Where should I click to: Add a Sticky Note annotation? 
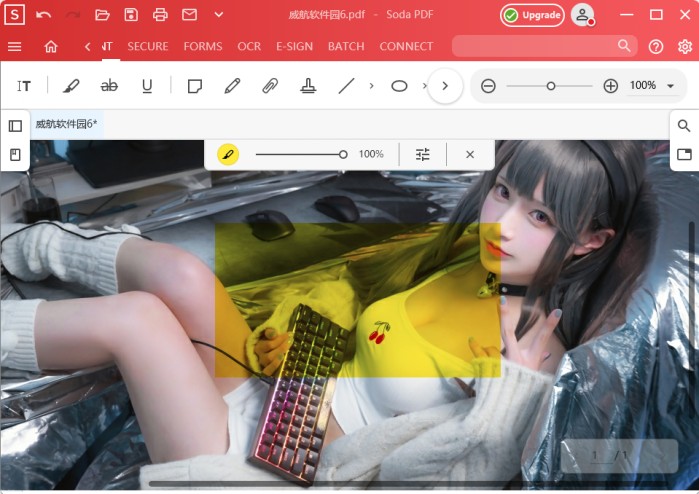(x=194, y=86)
